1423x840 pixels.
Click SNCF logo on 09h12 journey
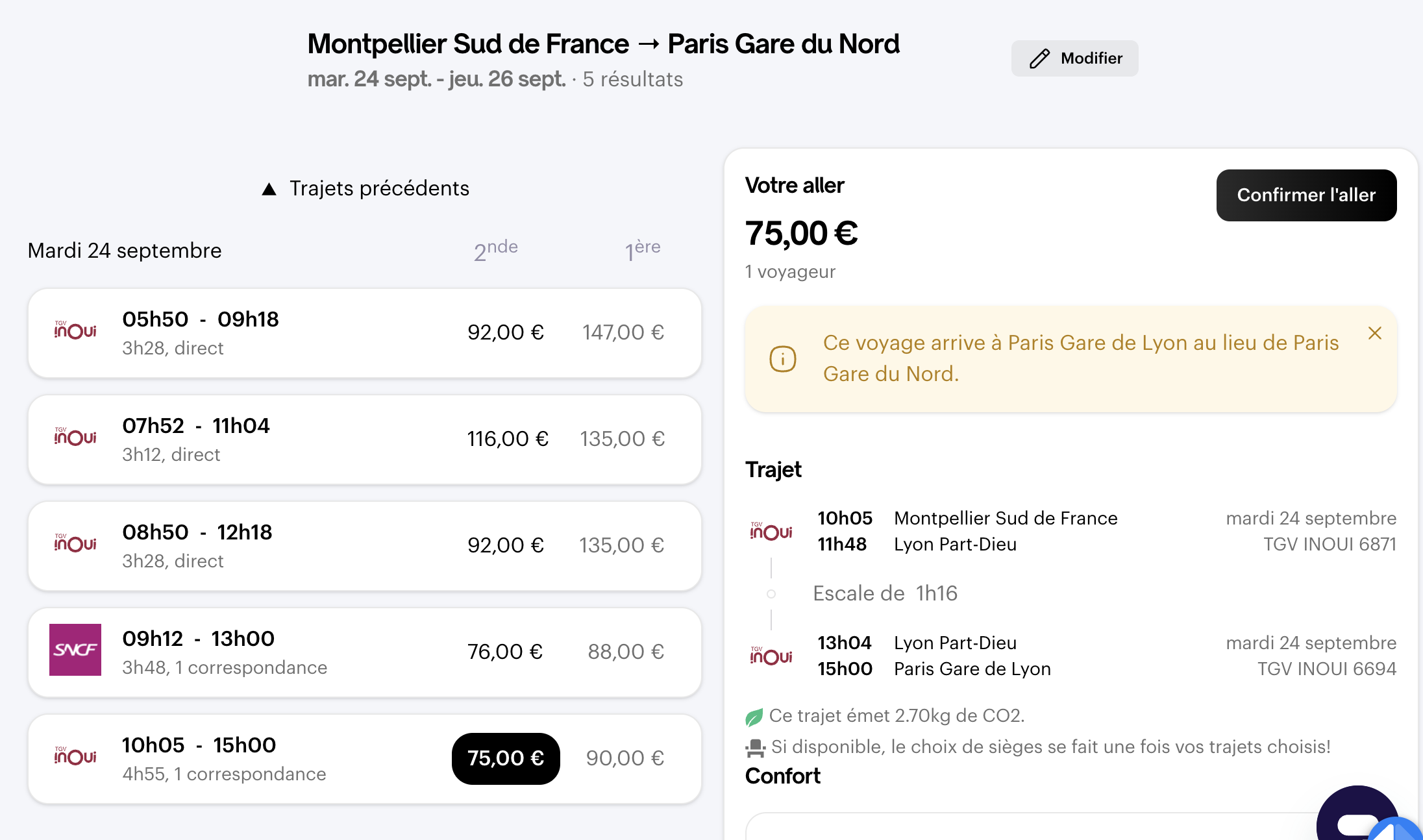pos(75,650)
